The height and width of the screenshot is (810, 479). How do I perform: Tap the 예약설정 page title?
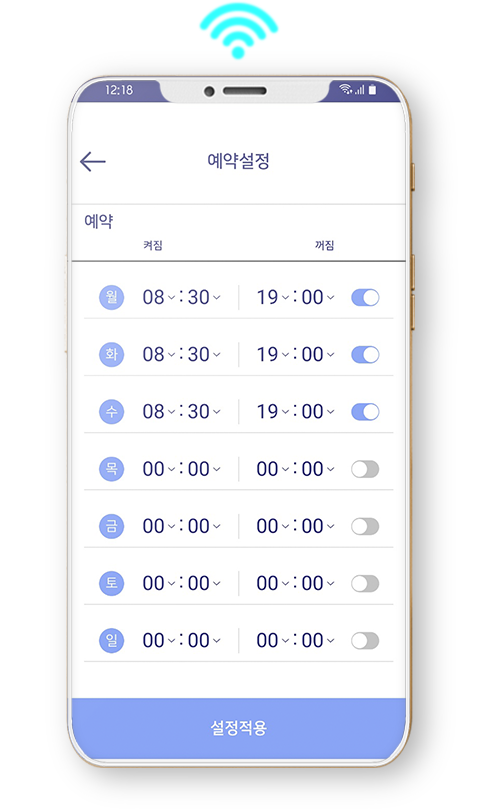pos(239,161)
